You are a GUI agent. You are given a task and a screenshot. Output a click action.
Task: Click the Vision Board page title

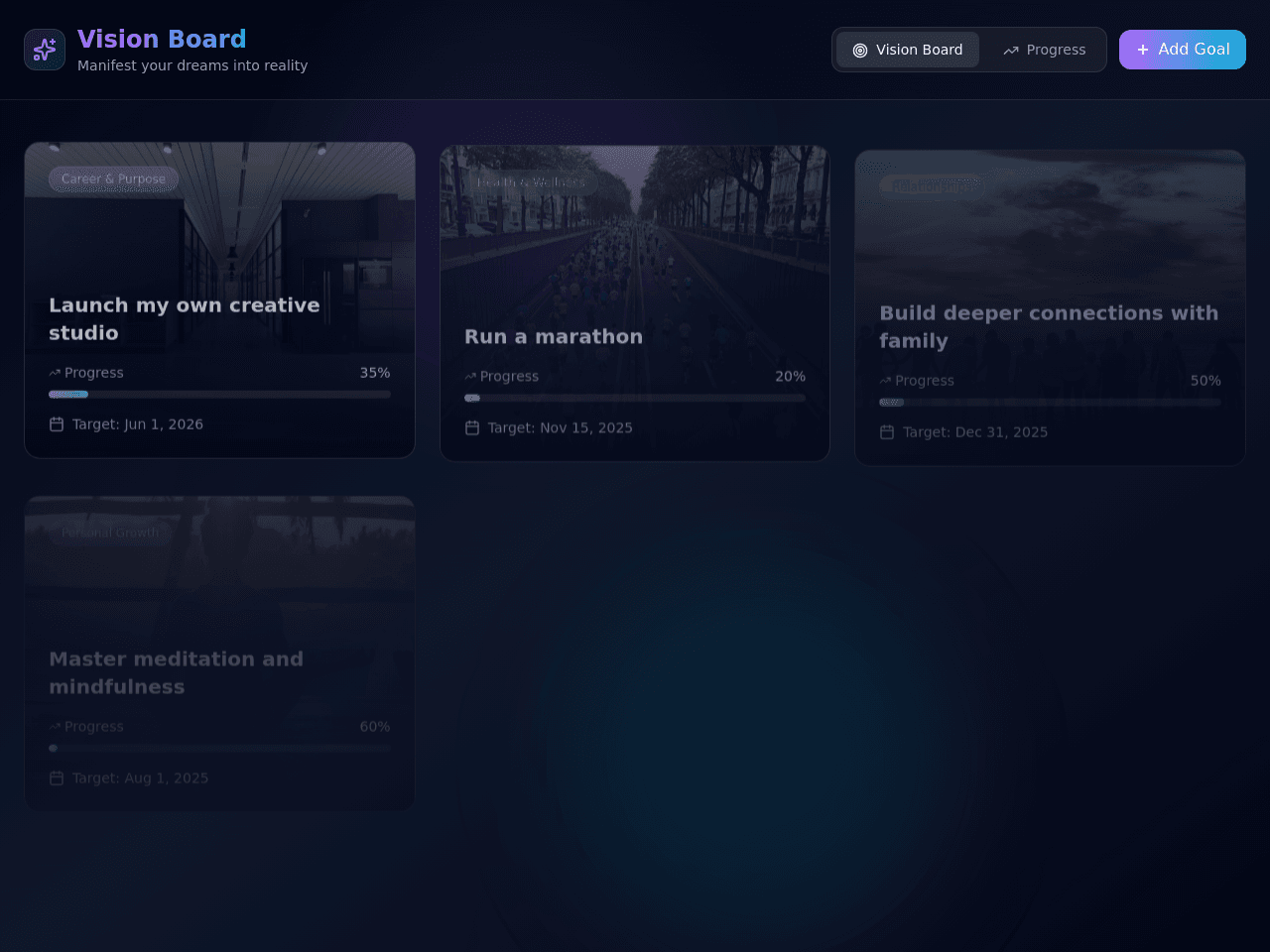point(162,39)
